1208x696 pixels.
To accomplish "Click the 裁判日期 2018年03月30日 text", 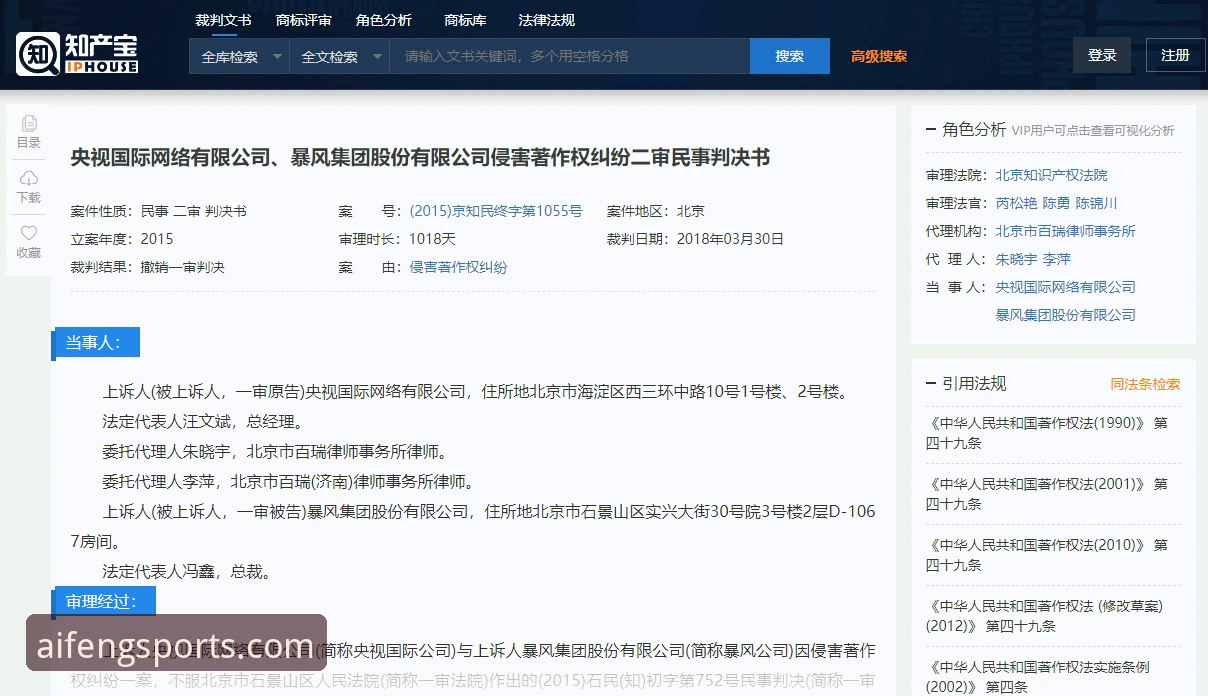I will (x=695, y=239).
